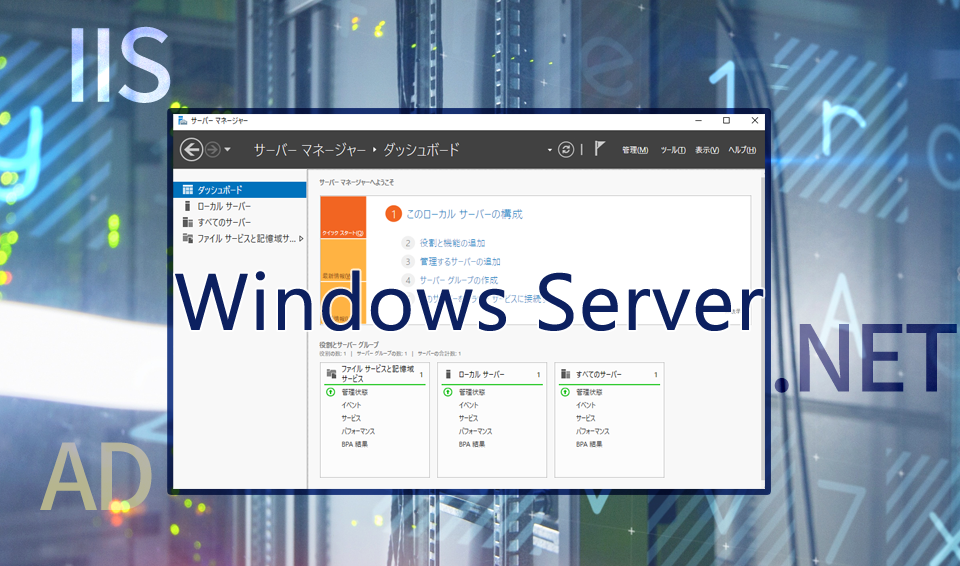This screenshot has width=960, height=566.
Task: Open link このローカル サーバーの構成
Action: [464, 214]
